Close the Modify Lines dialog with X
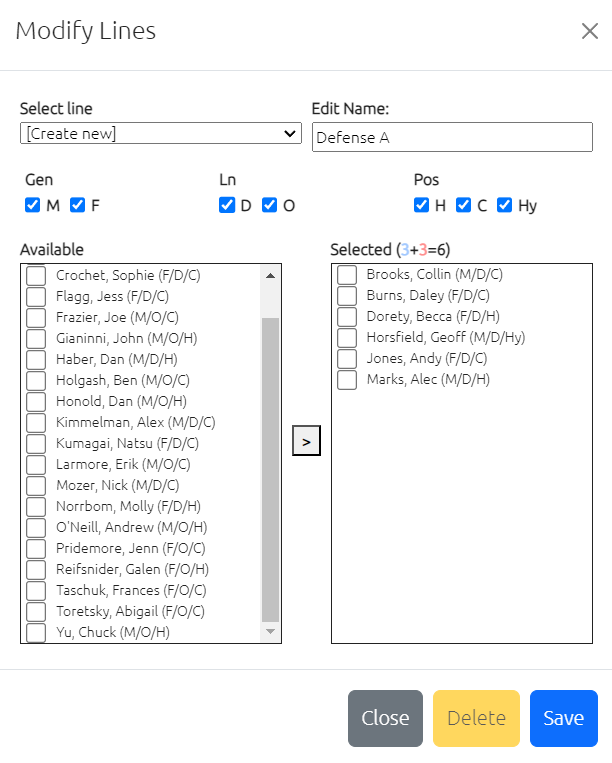 tap(590, 31)
